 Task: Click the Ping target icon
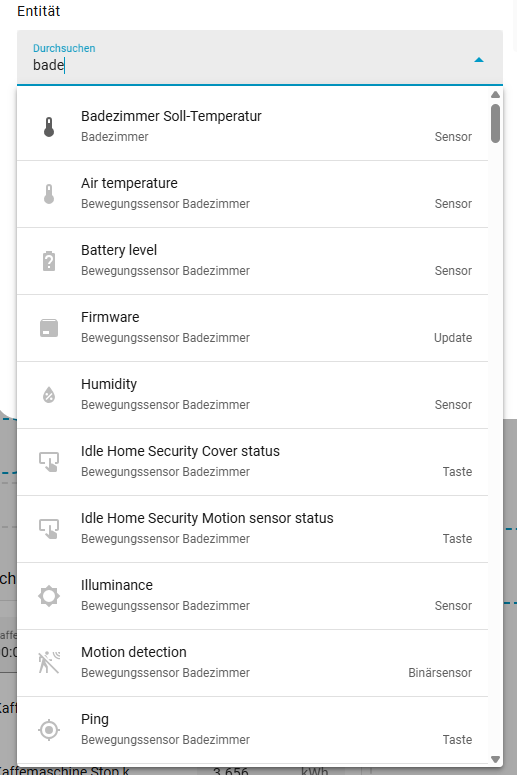tap(49, 730)
